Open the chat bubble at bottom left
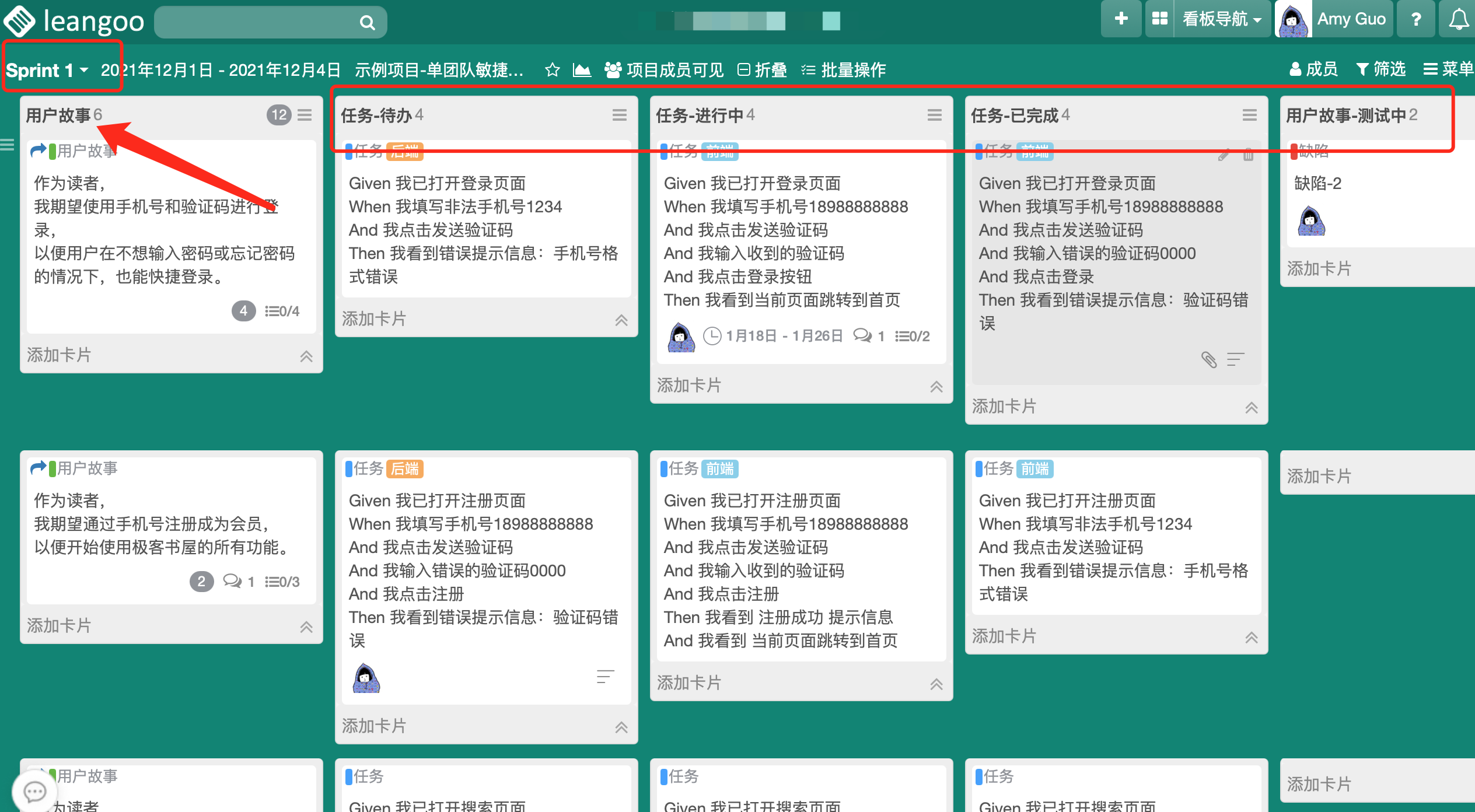The image size is (1475, 812). click(34, 791)
